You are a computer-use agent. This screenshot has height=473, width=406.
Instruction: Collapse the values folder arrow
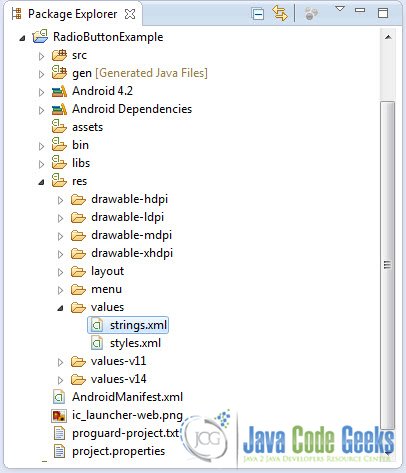tap(60, 308)
